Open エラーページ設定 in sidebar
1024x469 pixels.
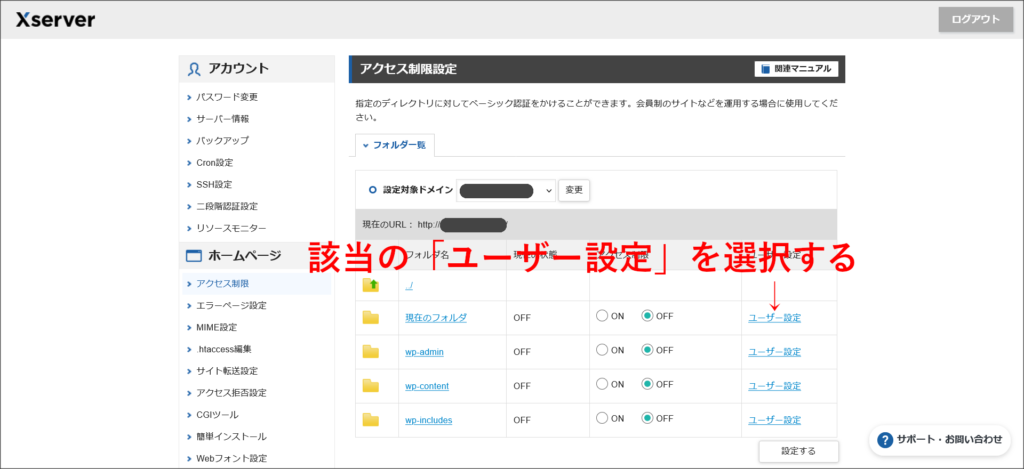[231, 306]
